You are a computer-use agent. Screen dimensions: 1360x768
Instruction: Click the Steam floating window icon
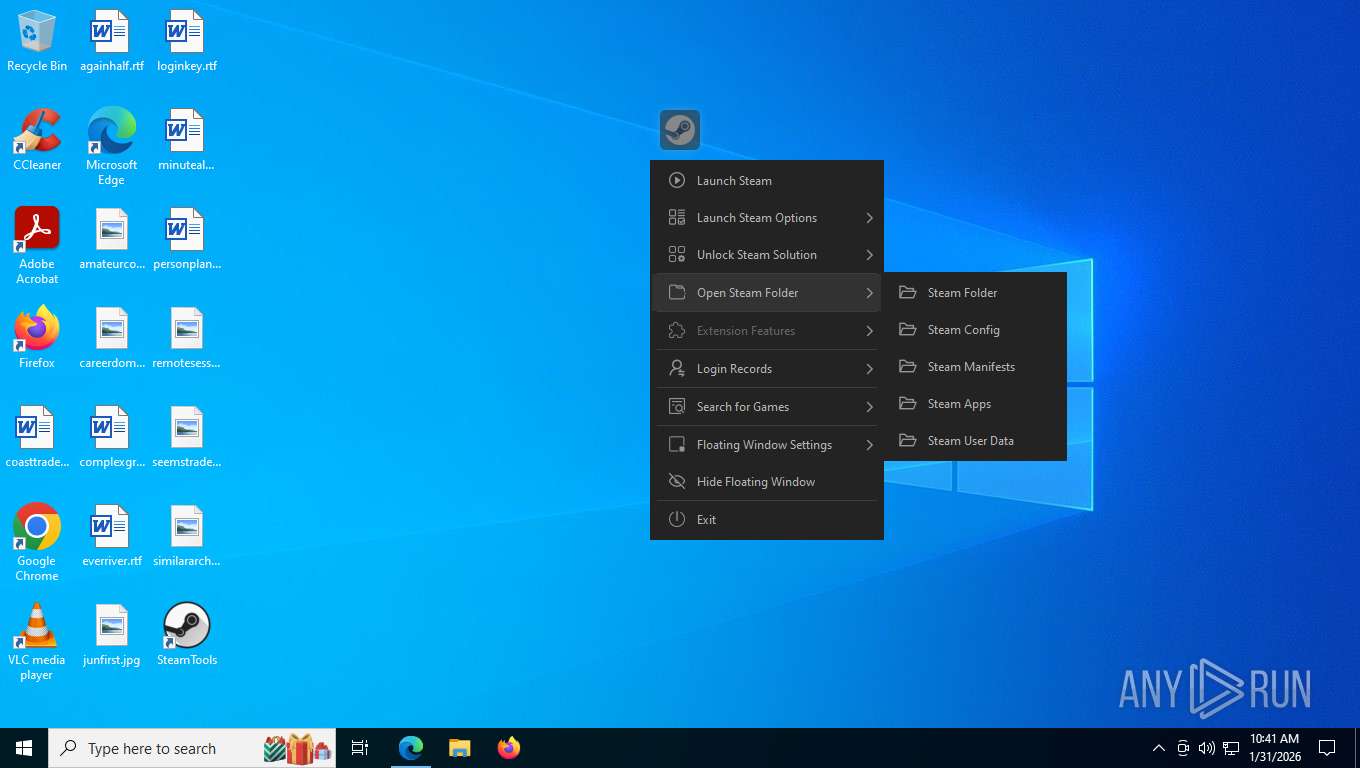(680, 130)
